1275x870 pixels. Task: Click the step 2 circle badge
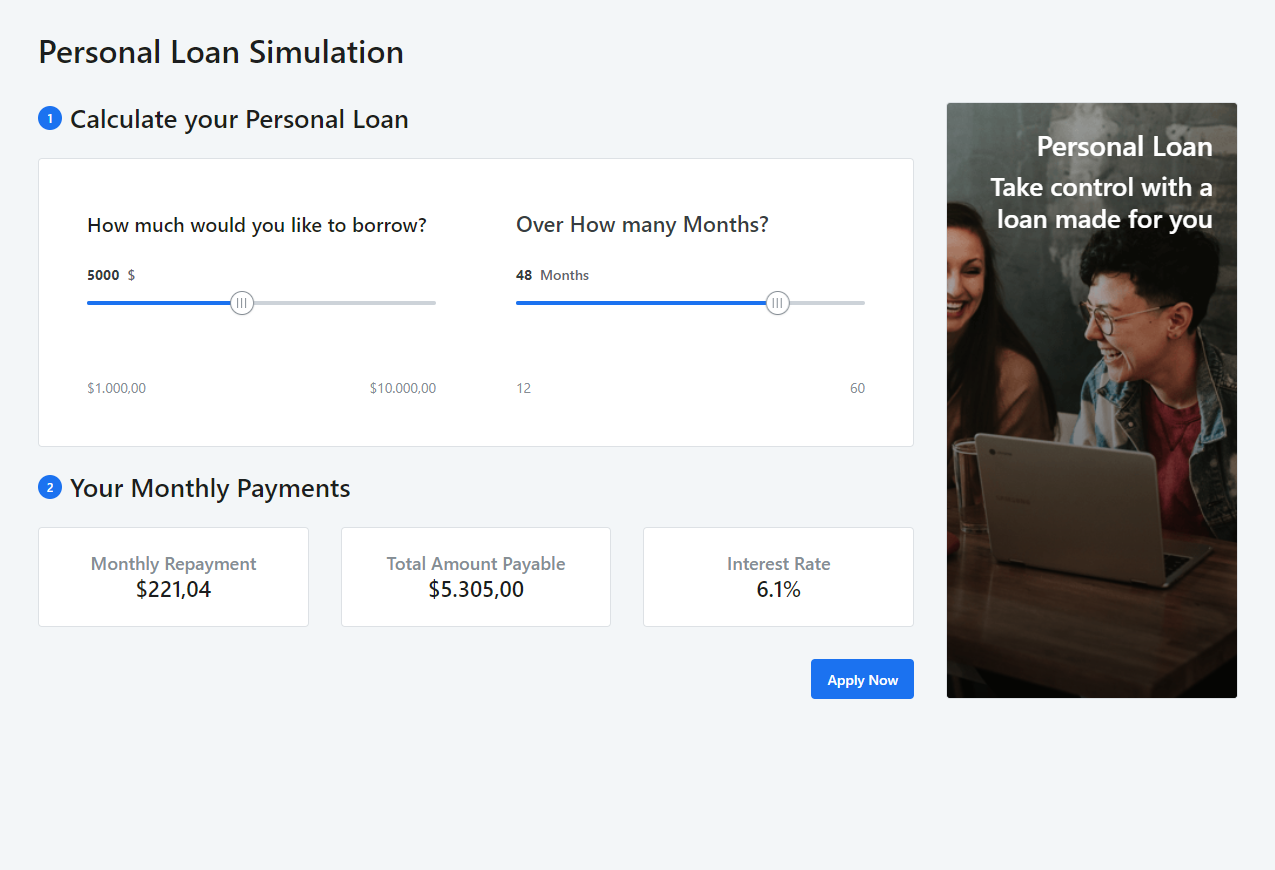50,488
